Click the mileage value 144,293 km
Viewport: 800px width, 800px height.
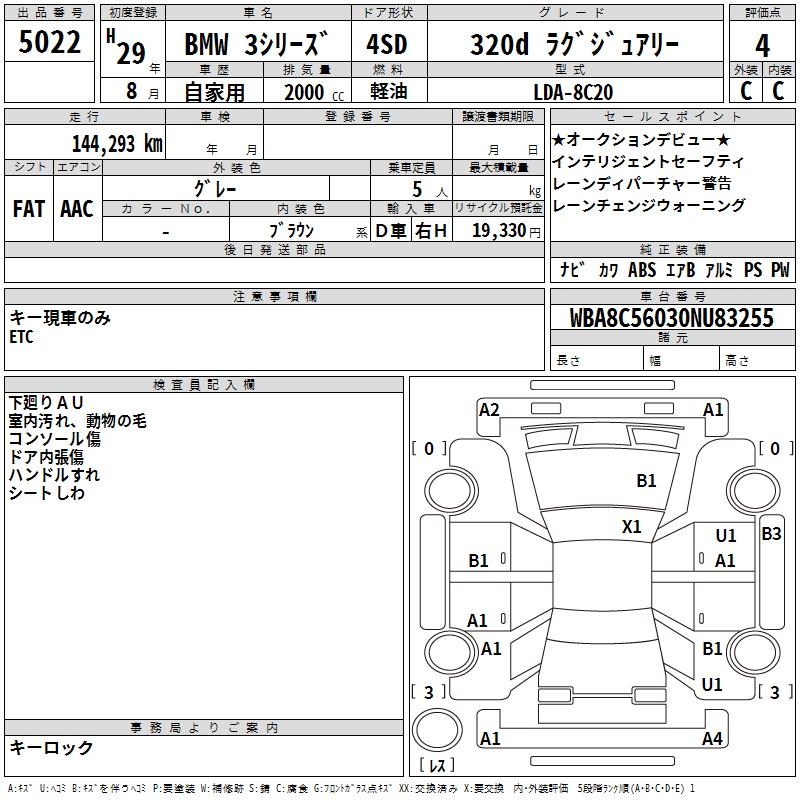(x=117, y=143)
